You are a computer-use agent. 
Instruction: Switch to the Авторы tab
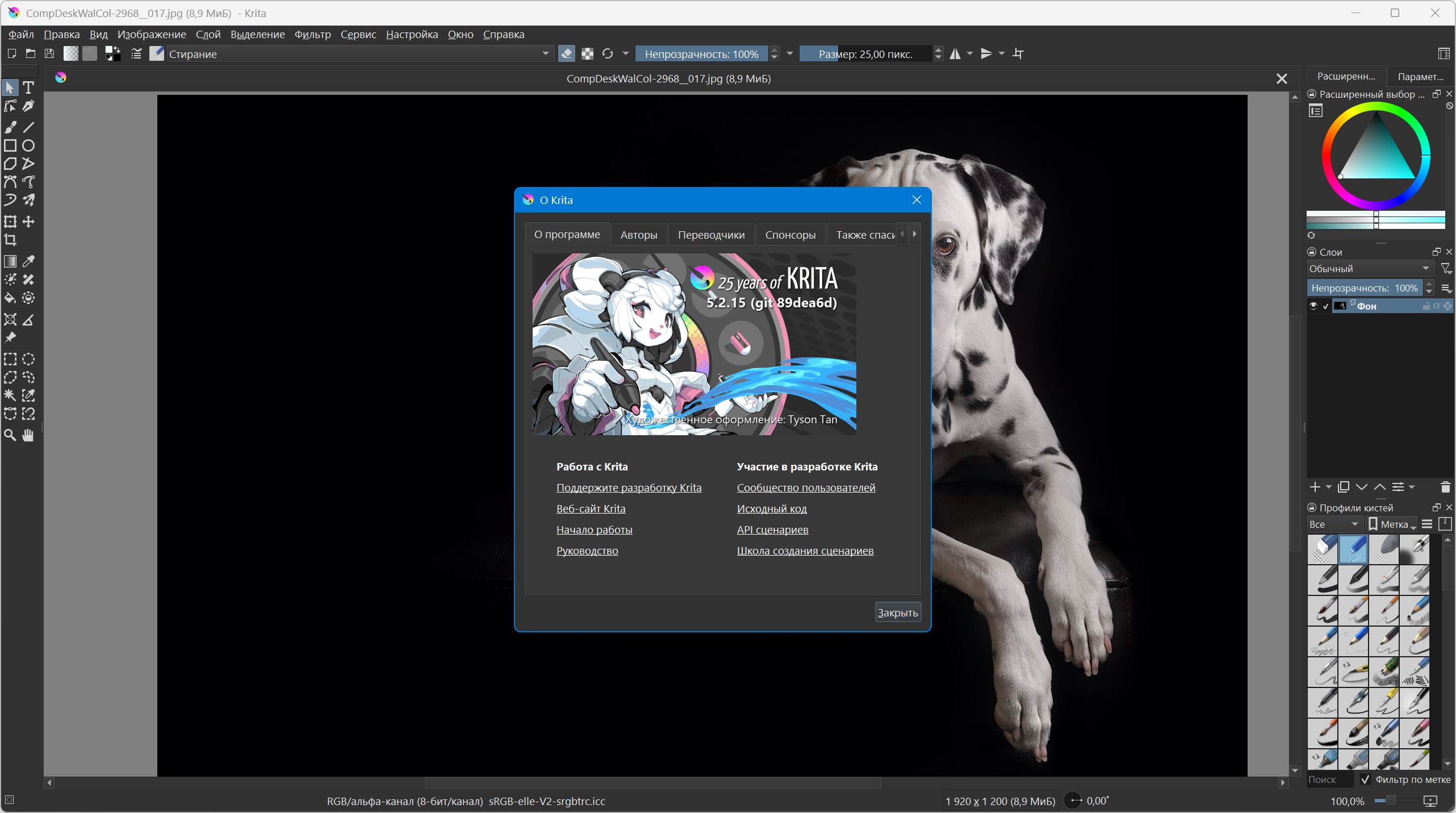(638, 235)
